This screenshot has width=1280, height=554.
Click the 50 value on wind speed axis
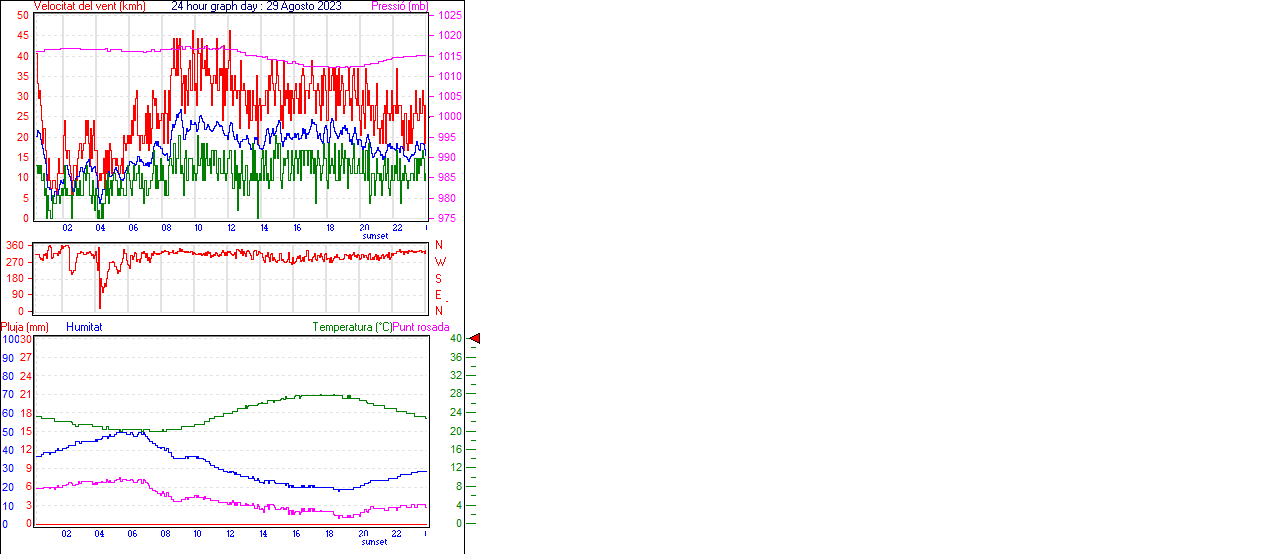[23, 16]
